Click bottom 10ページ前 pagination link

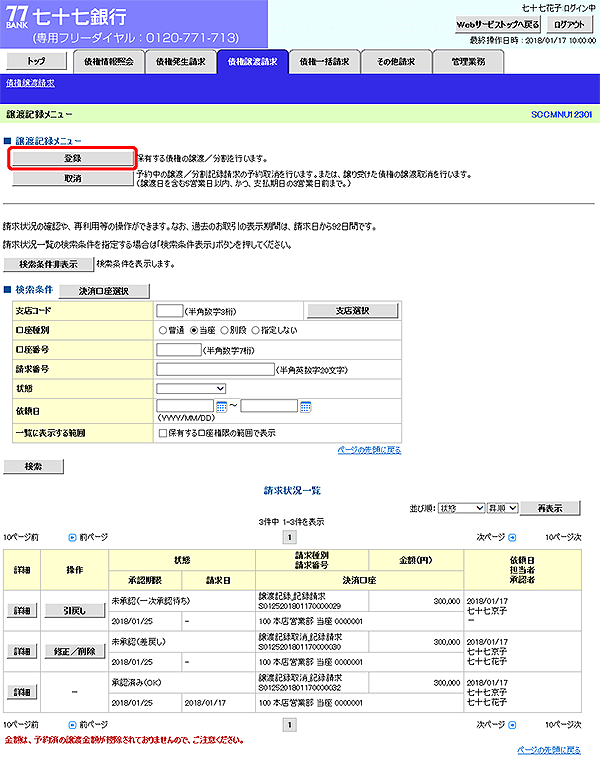tap(21, 725)
